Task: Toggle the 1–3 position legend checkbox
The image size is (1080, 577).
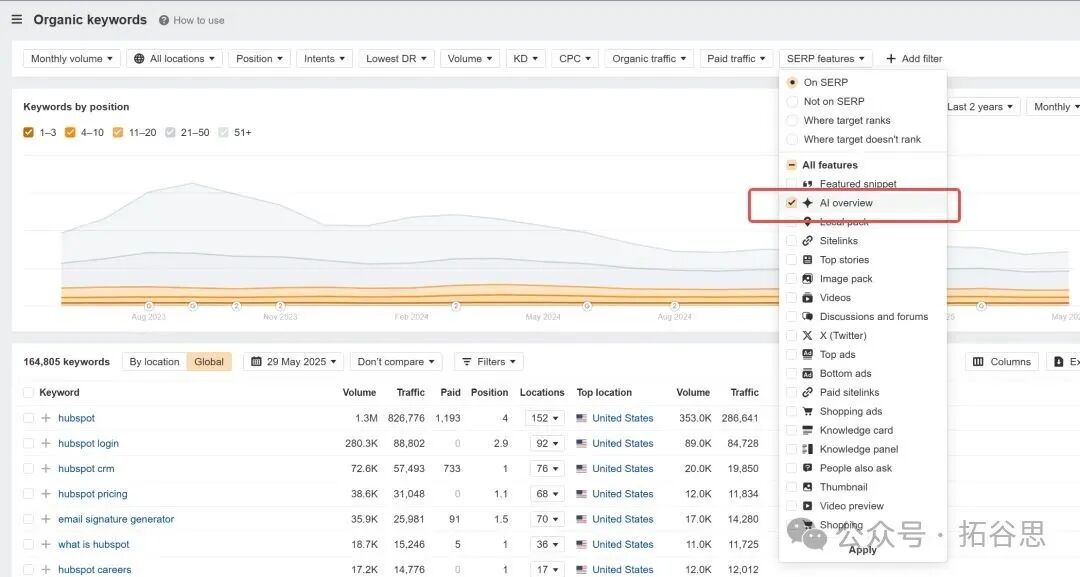Action: click(x=28, y=132)
